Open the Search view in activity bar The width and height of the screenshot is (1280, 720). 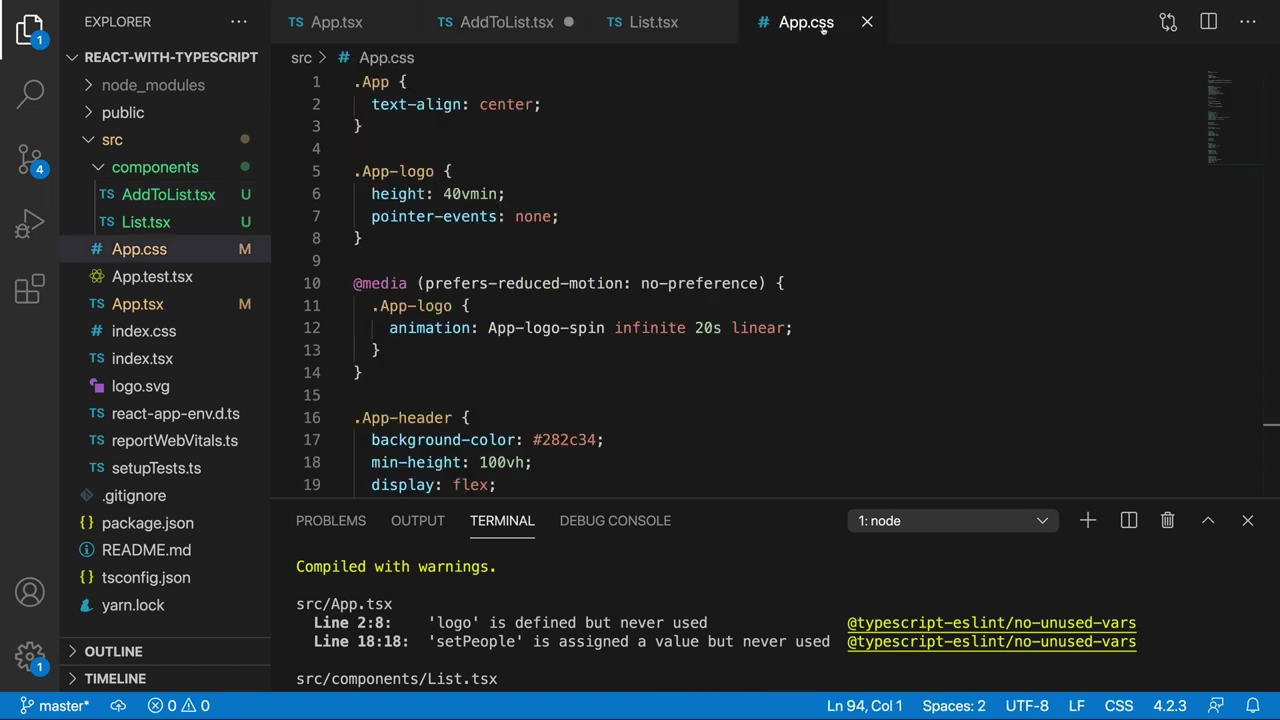point(30,94)
